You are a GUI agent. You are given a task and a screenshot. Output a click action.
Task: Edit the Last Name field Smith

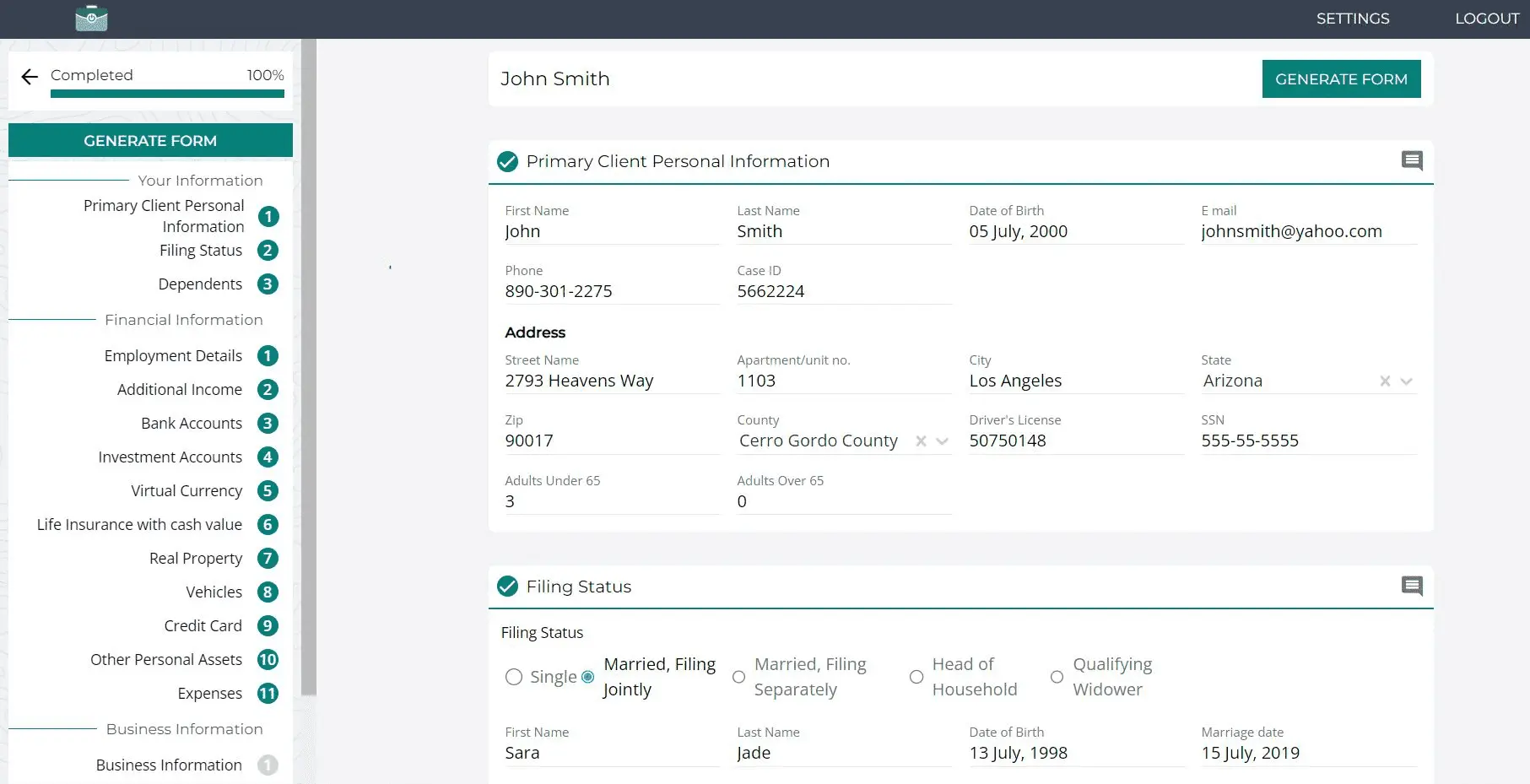(x=844, y=232)
